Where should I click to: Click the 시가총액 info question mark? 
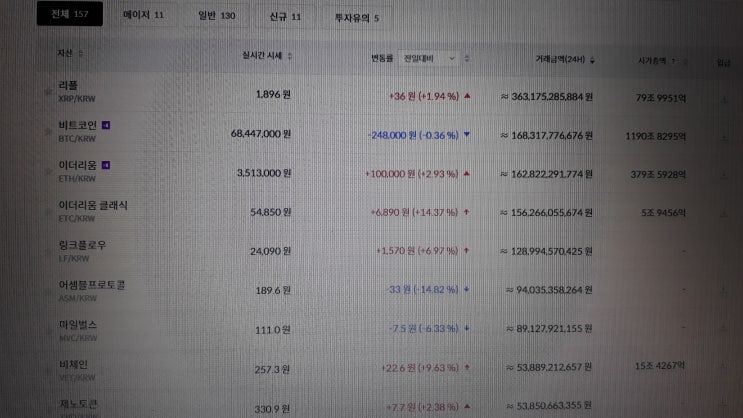point(673,61)
